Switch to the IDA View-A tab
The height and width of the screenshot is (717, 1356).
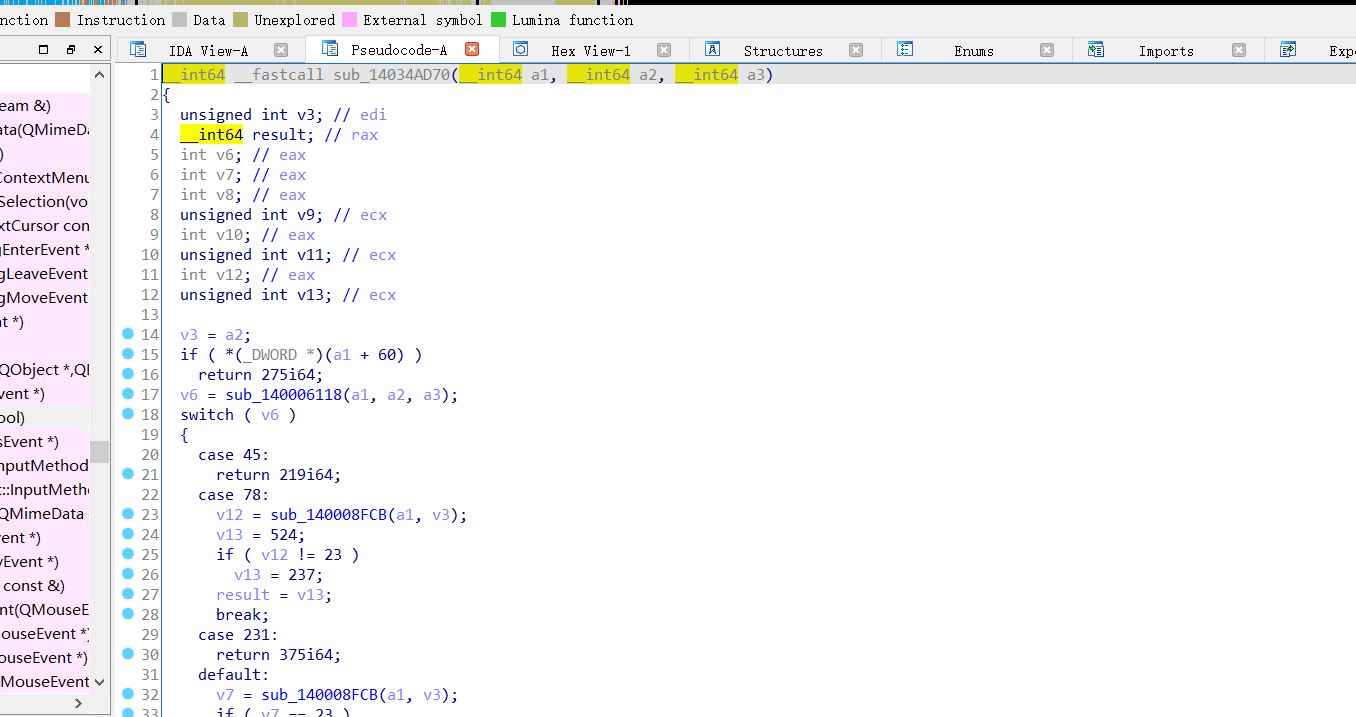[x=209, y=50]
